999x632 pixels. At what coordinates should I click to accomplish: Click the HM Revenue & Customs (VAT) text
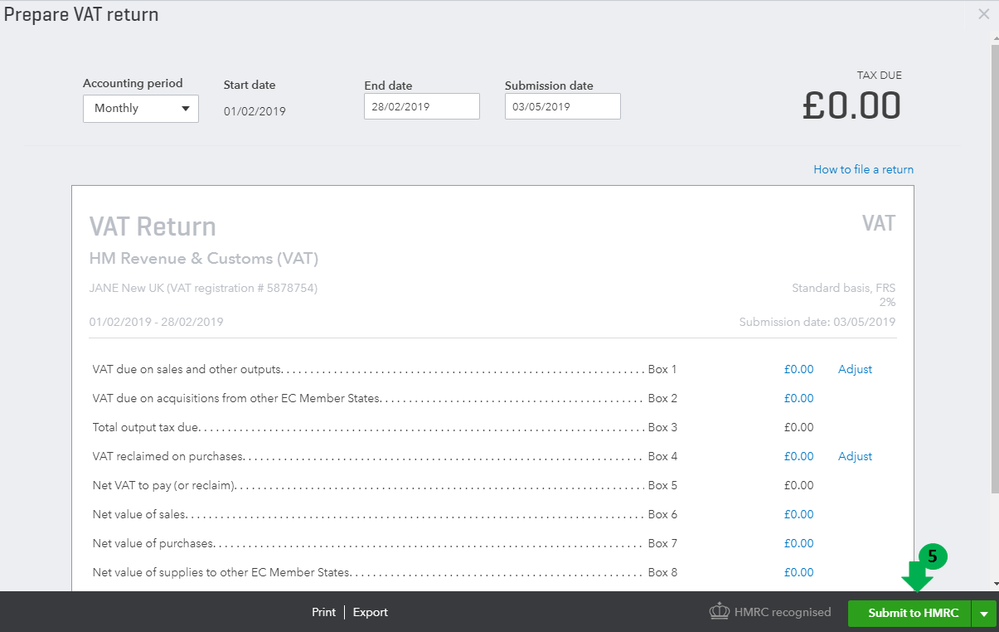coord(204,259)
